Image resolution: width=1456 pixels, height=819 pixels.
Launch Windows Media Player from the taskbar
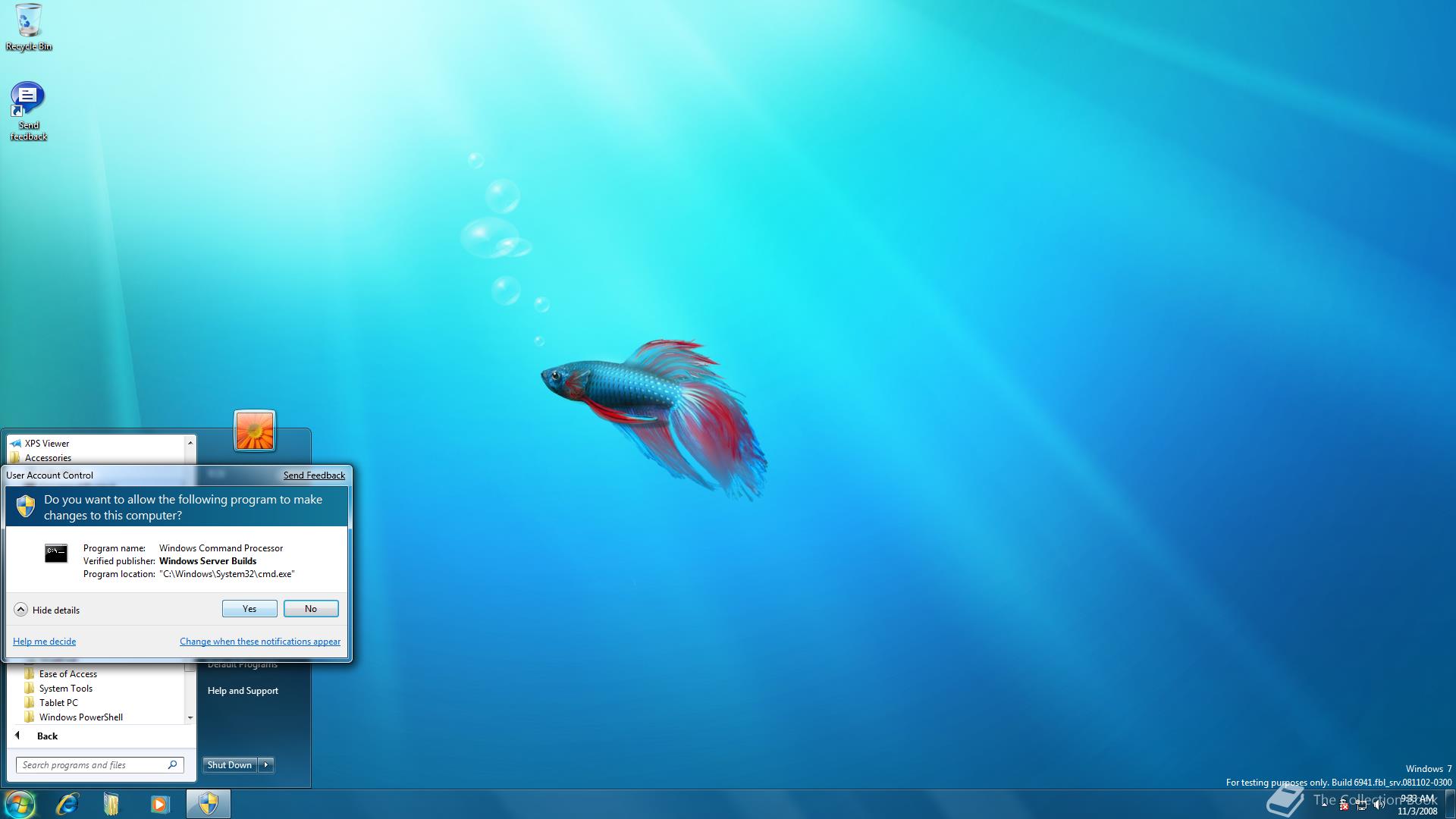[159, 804]
